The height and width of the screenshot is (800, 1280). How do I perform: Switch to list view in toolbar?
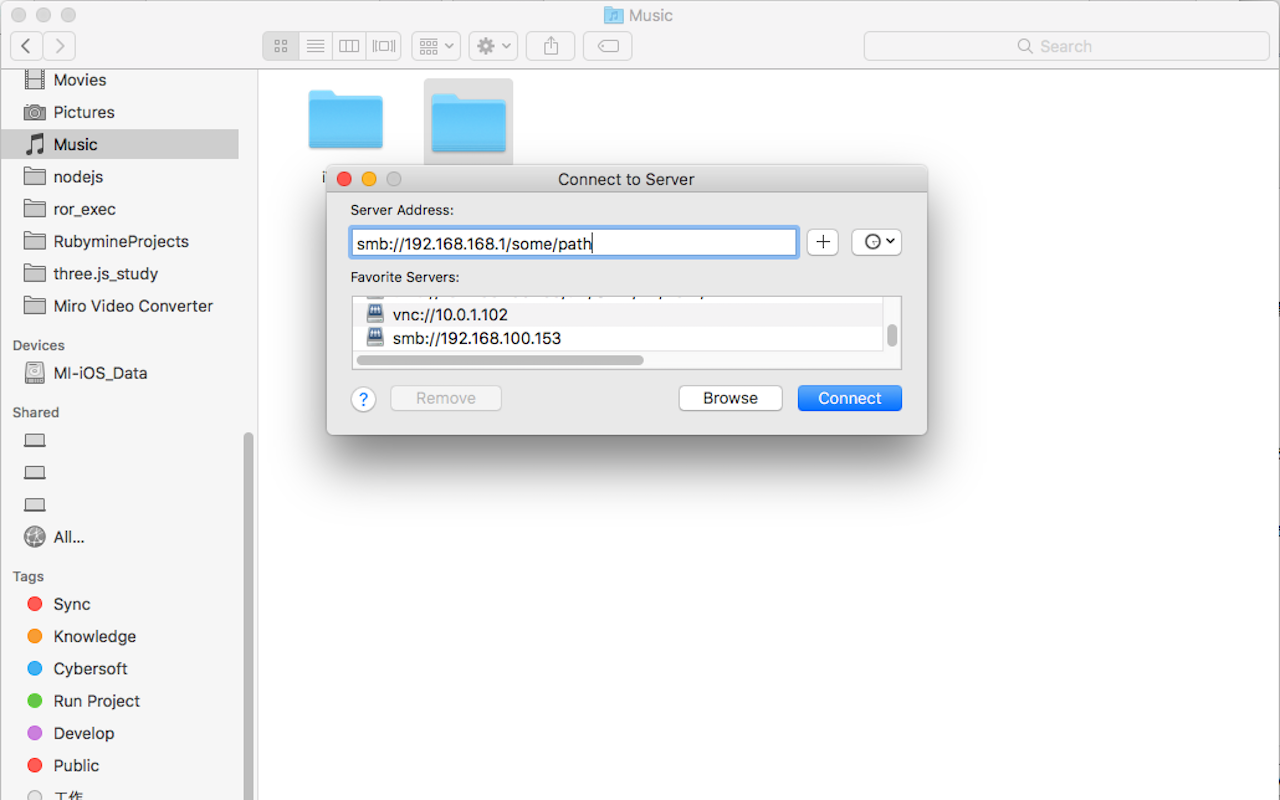point(315,45)
